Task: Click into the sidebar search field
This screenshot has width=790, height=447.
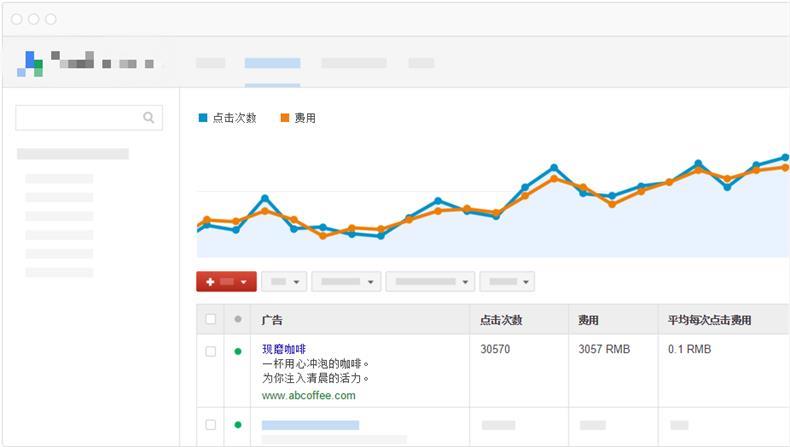Action: click(x=89, y=117)
